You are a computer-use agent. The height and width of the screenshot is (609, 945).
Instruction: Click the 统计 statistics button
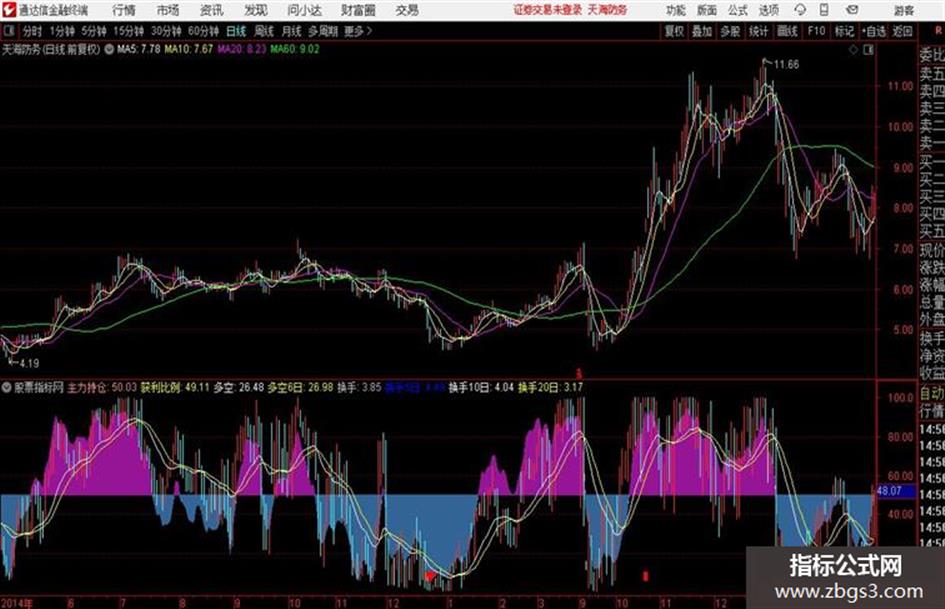[x=759, y=31]
